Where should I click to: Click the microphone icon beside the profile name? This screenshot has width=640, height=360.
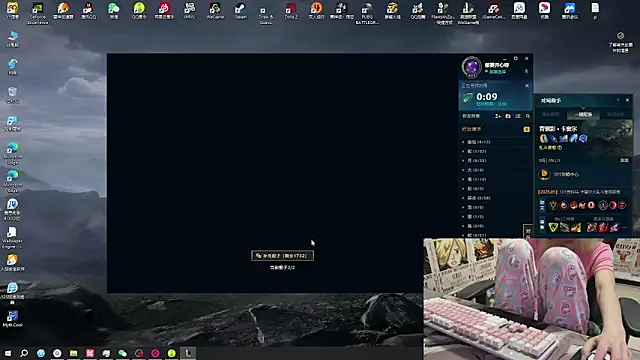click(526, 71)
